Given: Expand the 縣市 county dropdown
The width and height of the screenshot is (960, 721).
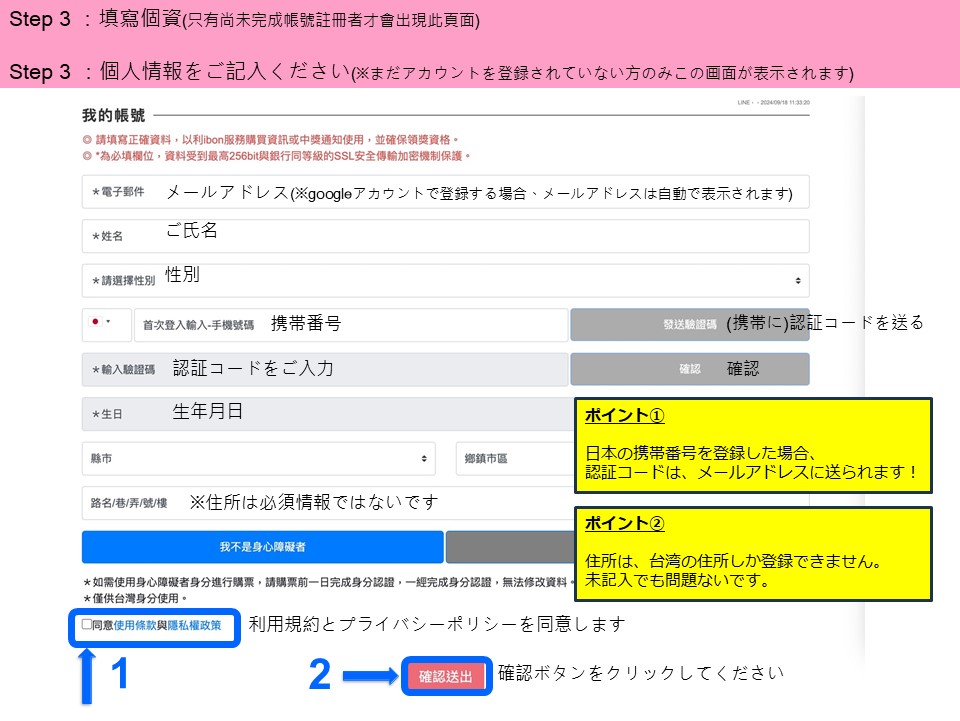Looking at the screenshot, I should 258,459.
